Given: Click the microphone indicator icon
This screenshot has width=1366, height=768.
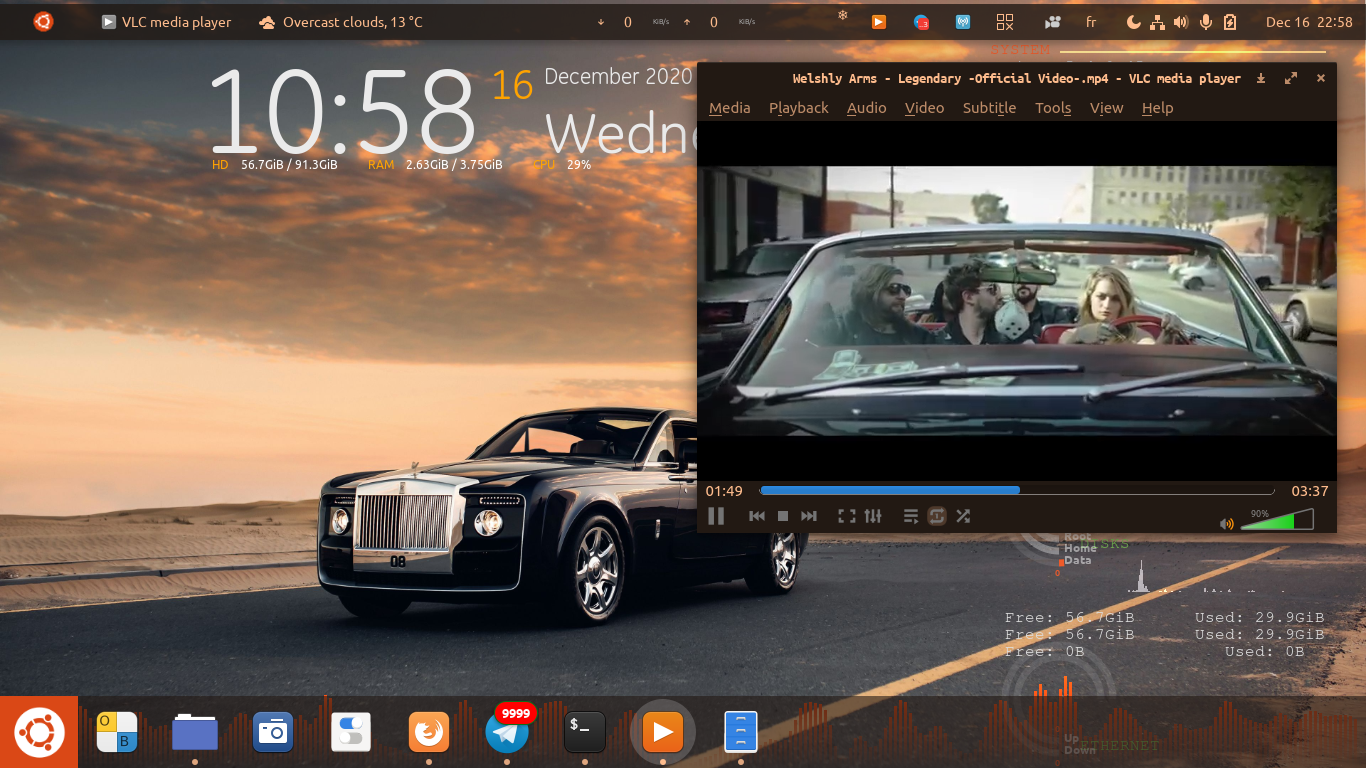Looking at the screenshot, I should click(1206, 22).
